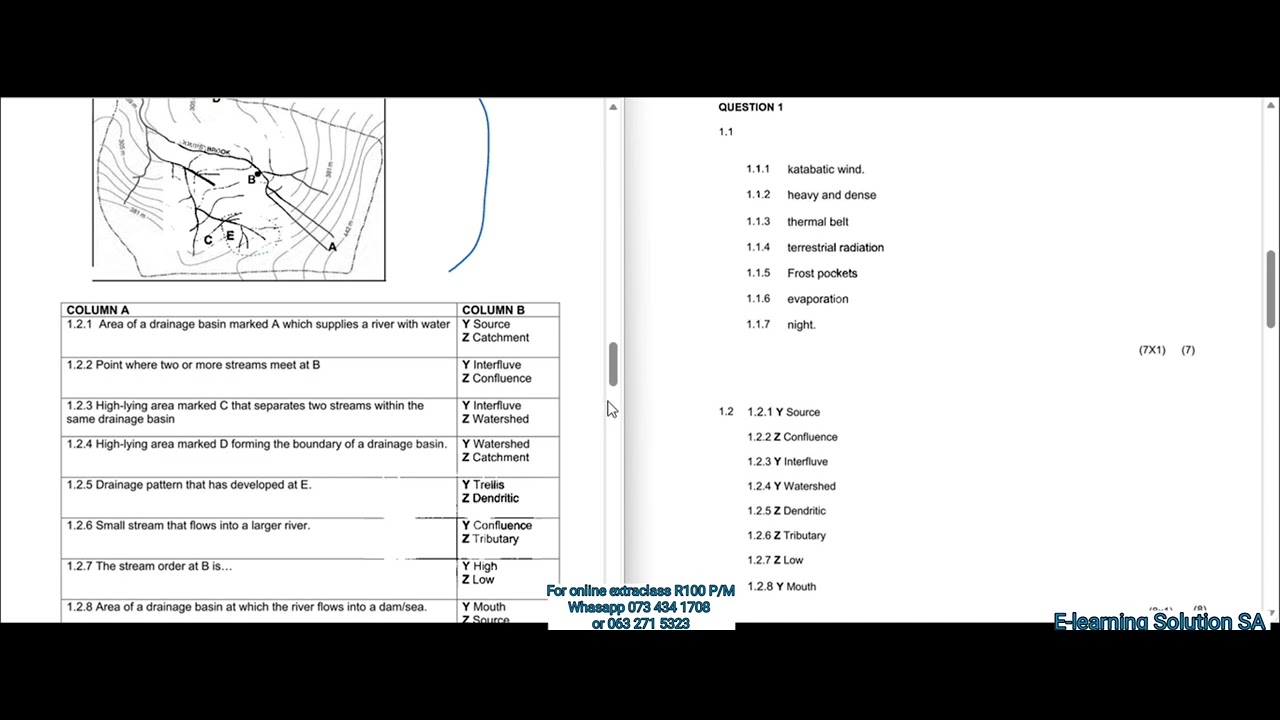The width and height of the screenshot is (1280, 720).
Task: Click option Z Catchment in row 1.2.1
Action: [x=495, y=338]
